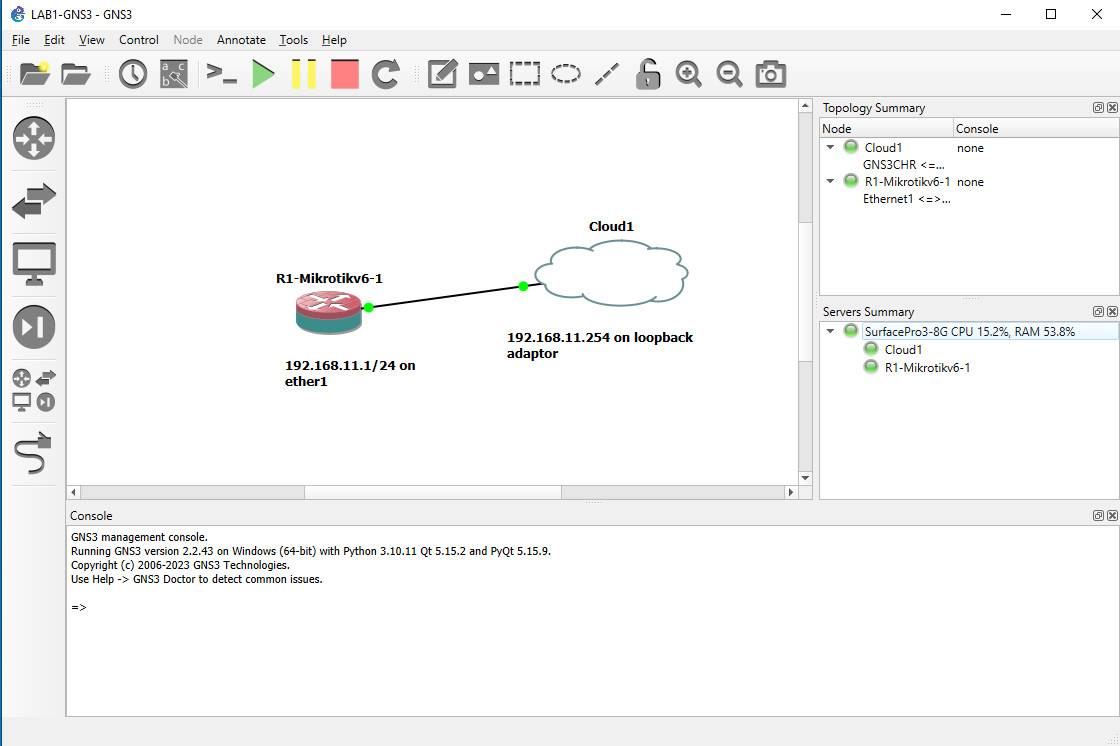Suspend all nodes with the pause icon
Screen dimensions: 1120x746
pyautogui.click(x=304, y=73)
